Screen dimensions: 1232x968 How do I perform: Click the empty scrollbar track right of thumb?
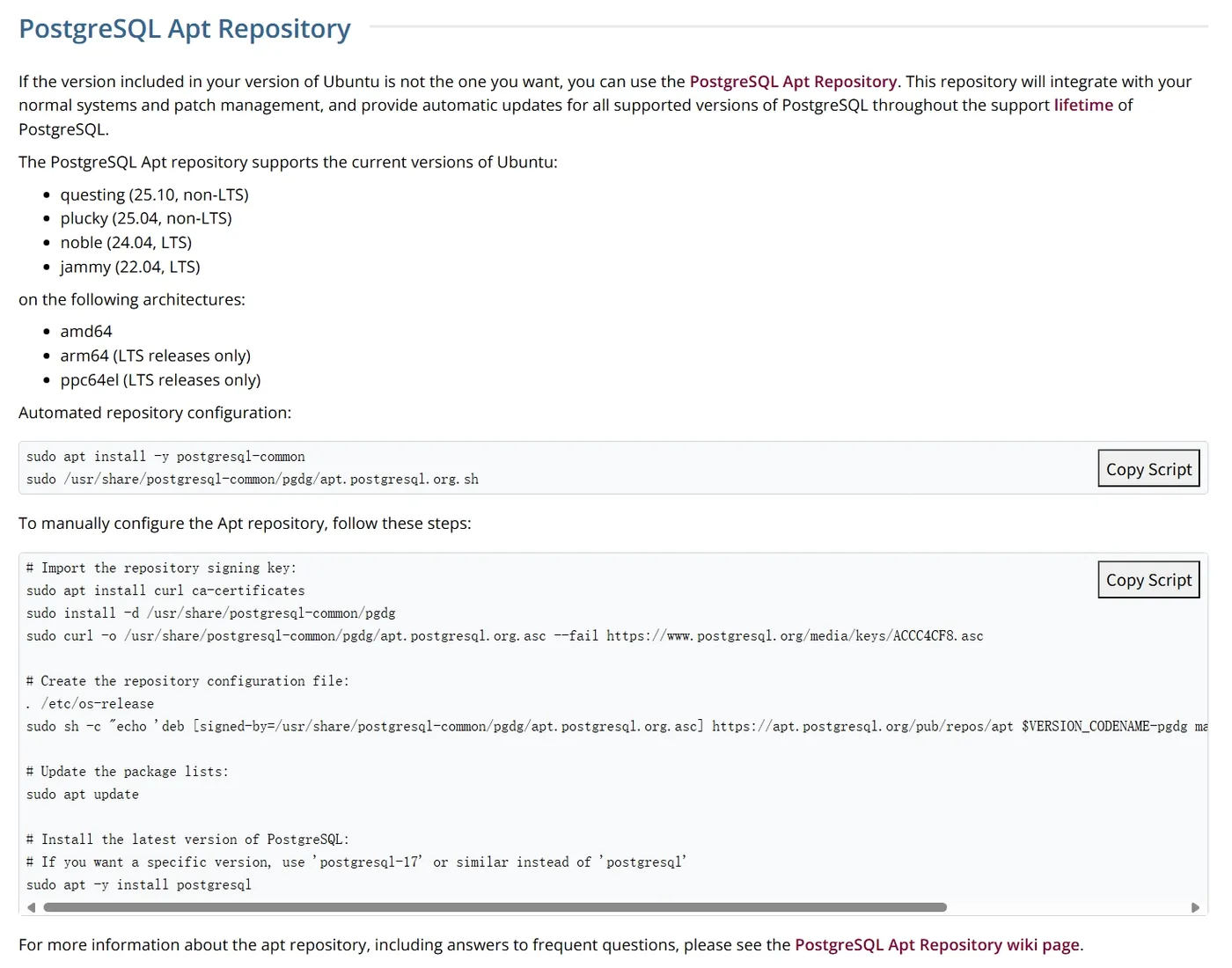[1065, 907]
